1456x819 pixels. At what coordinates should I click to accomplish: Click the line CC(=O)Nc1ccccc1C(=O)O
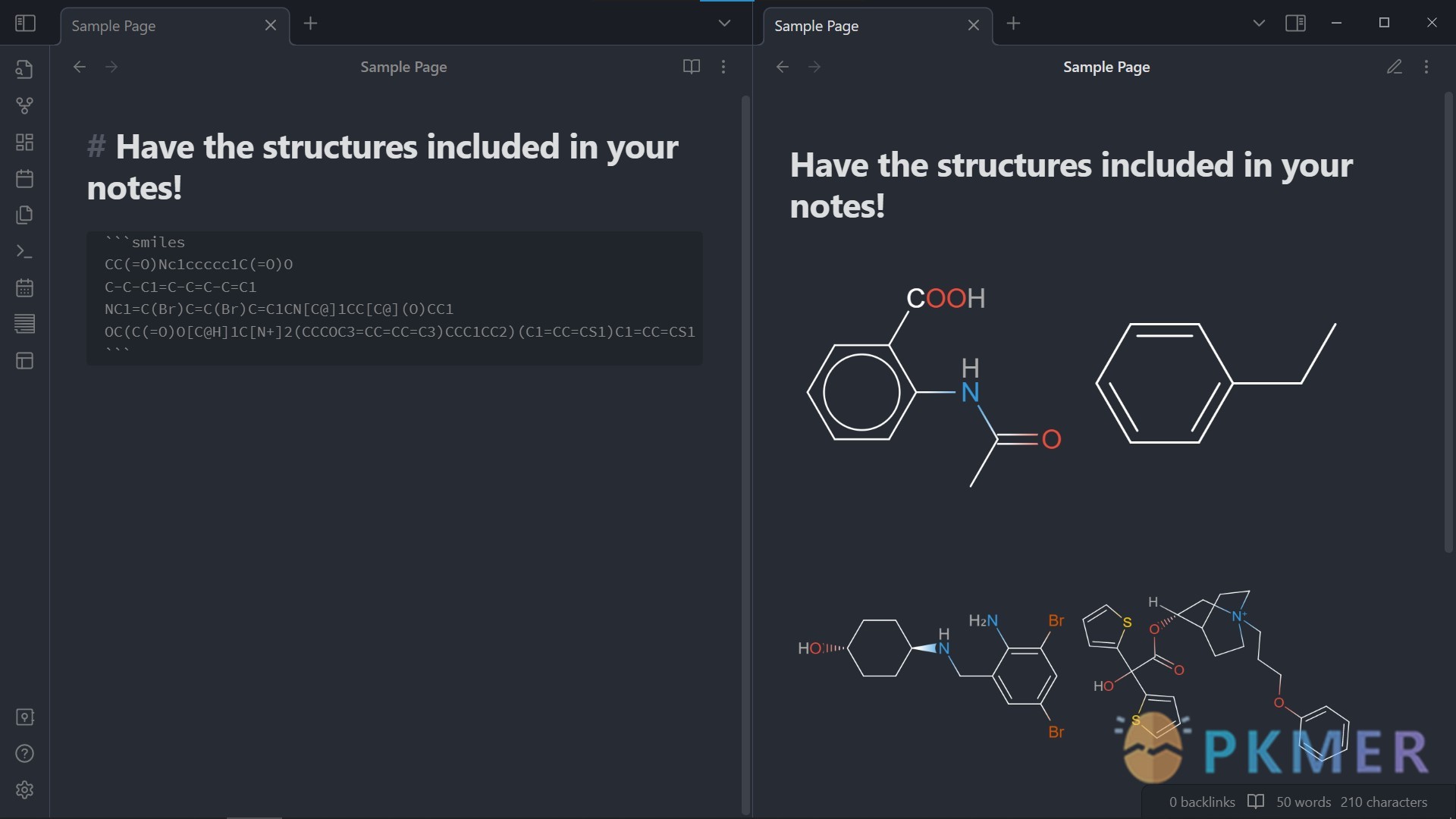pos(199,264)
